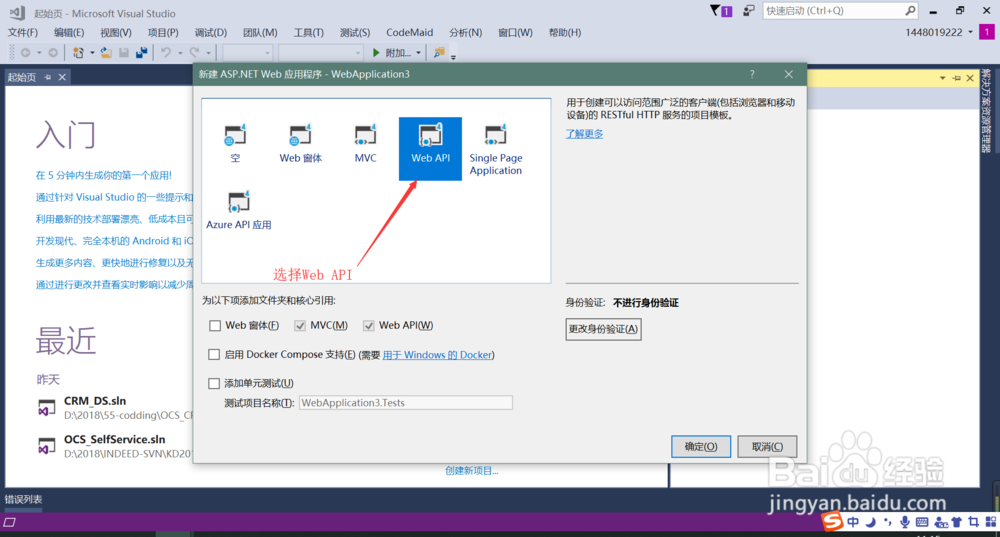Click the find in files toolbar icon
Image resolution: width=1000 pixels, height=537 pixels.
click(439, 53)
